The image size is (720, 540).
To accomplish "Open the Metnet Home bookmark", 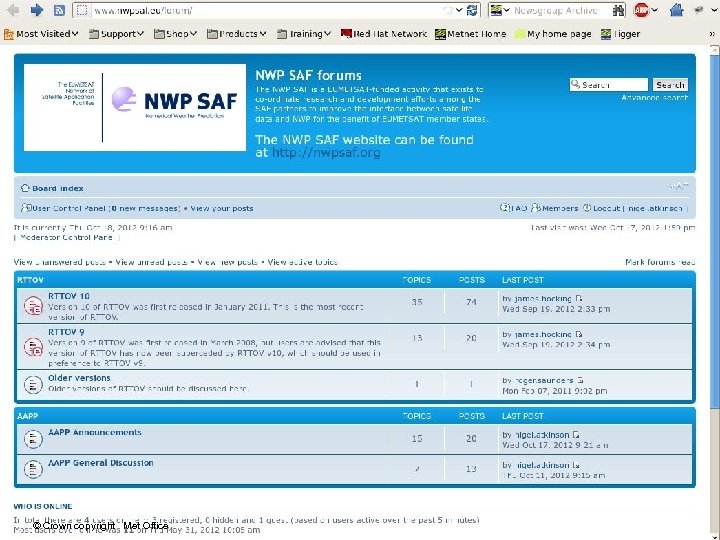I will pyautogui.click(x=470, y=34).
